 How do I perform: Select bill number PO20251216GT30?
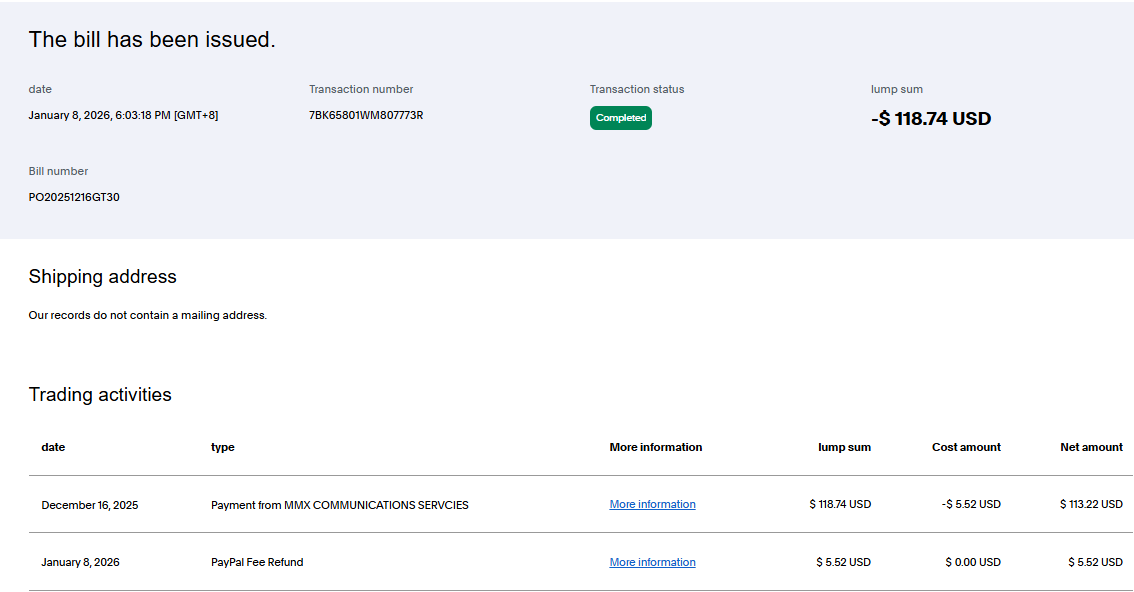coord(74,197)
